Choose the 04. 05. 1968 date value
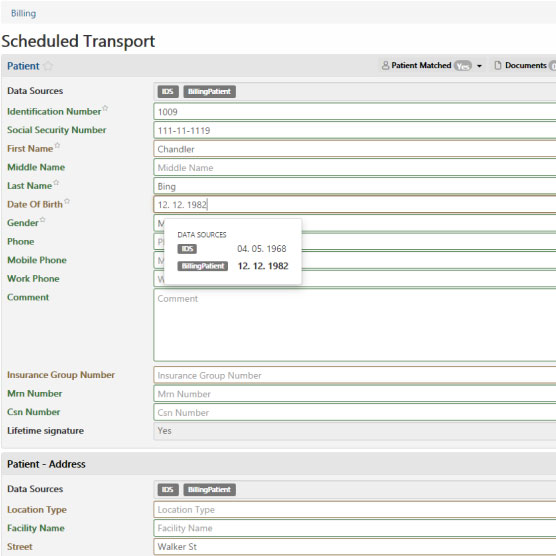Image resolution: width=556 pixels, height=556 pixels. tap(262, 249)
